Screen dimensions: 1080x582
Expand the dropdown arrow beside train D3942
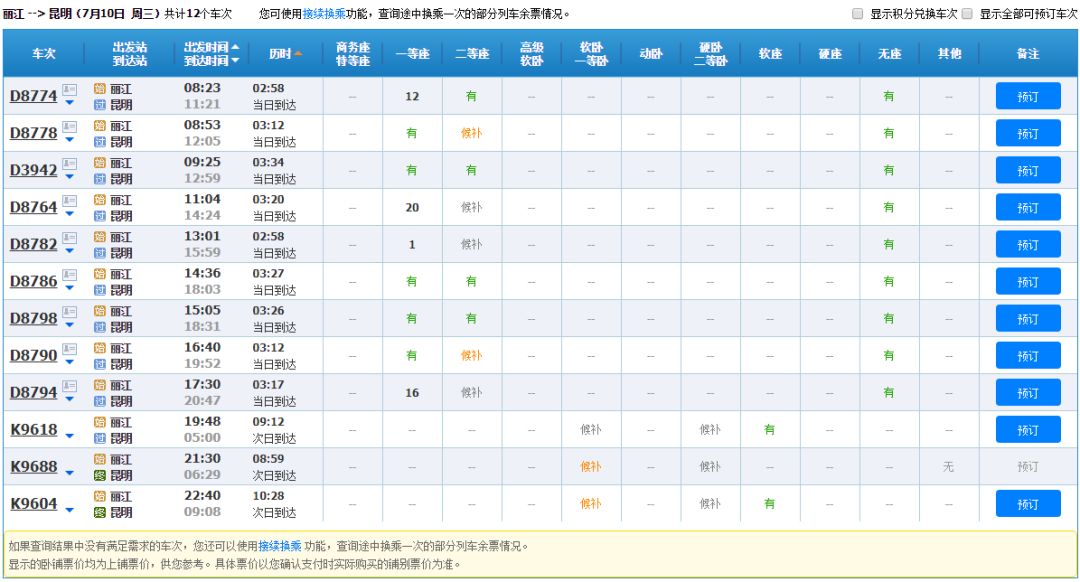[69, 176]
